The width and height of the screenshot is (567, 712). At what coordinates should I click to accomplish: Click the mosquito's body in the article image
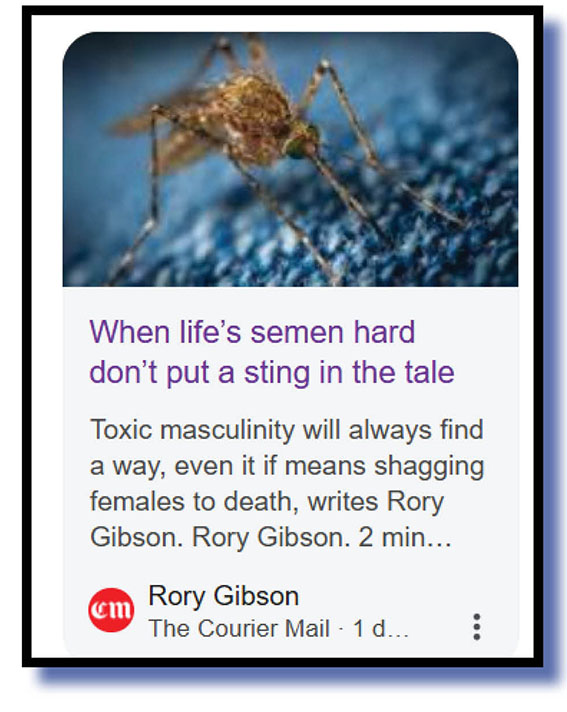tap(254, 114)
